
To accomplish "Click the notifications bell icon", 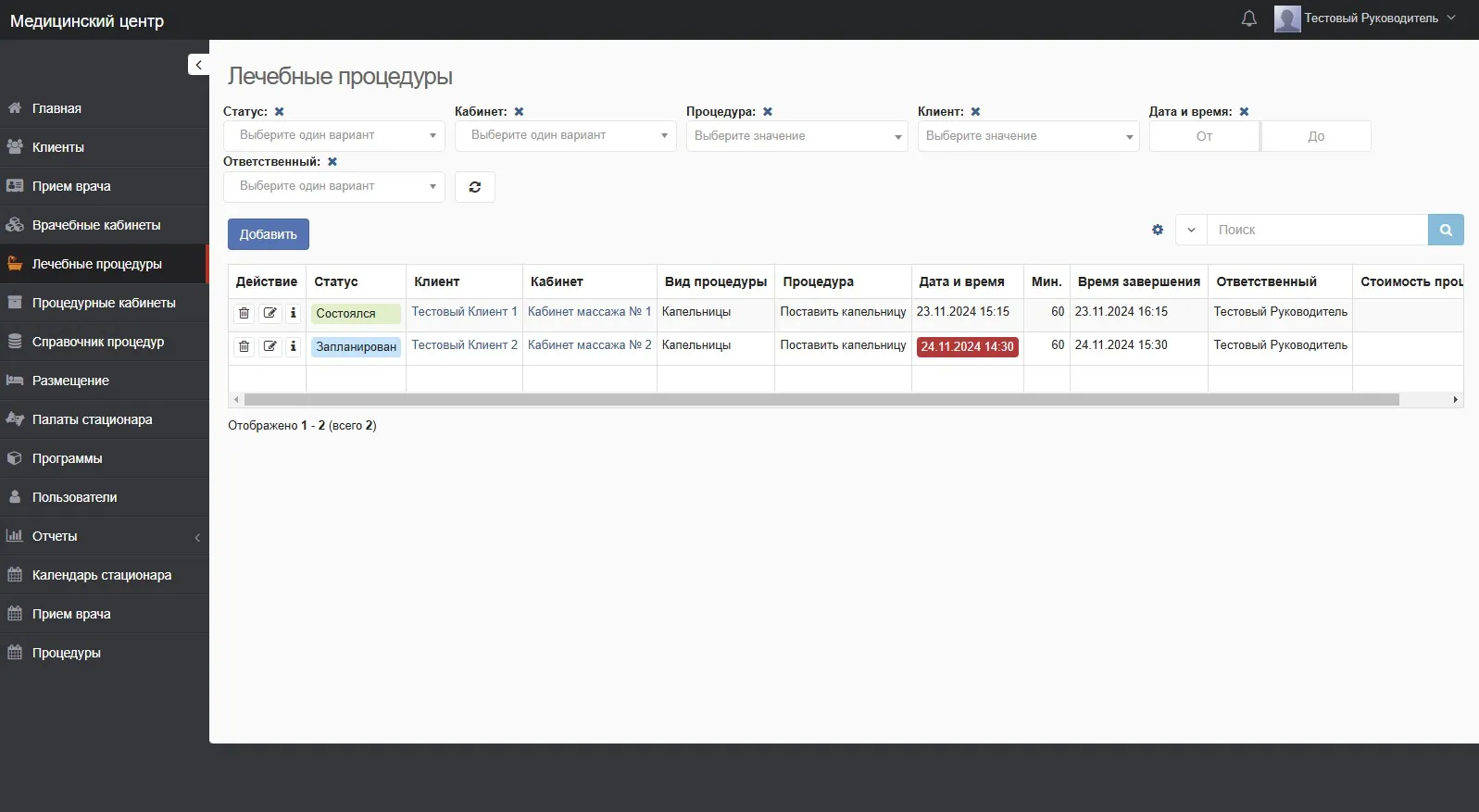I will tap(1248, 19).
